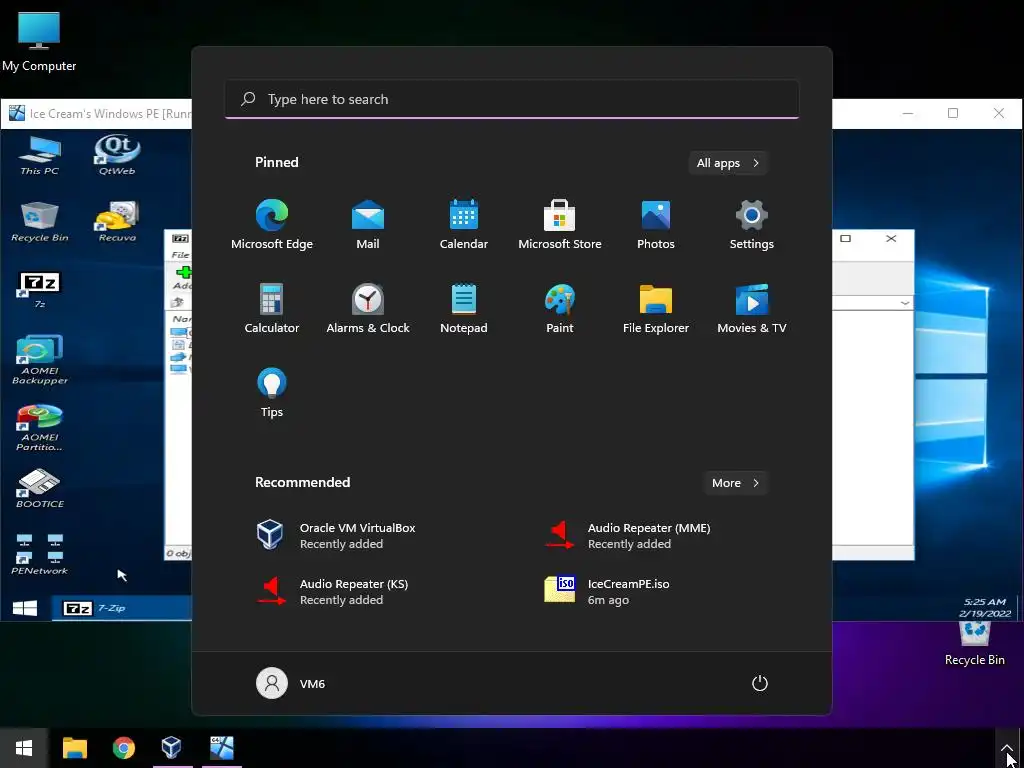Open the VM6 user account menu
This screenshot has width=1024, height=768.
(x=291, y=683)
